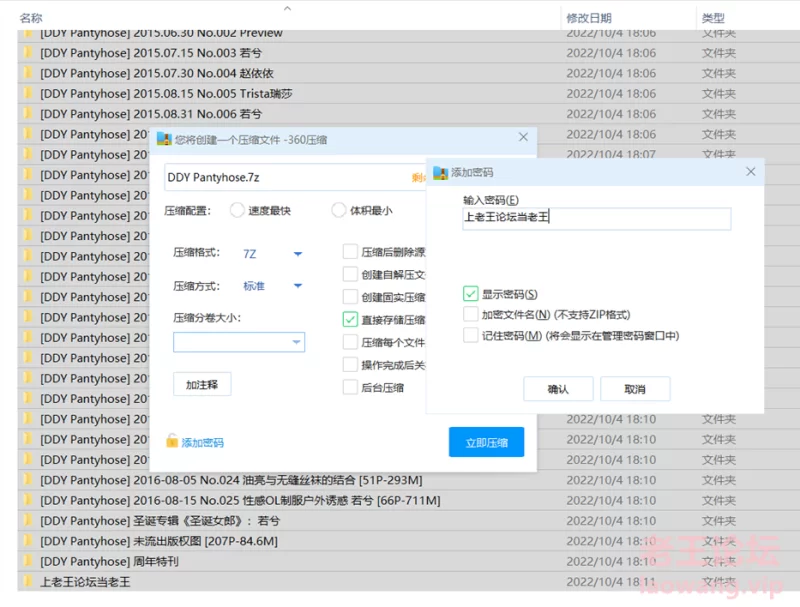
Task: Select the 上老王论坛当老王 folder name
Action: point(85,581)
